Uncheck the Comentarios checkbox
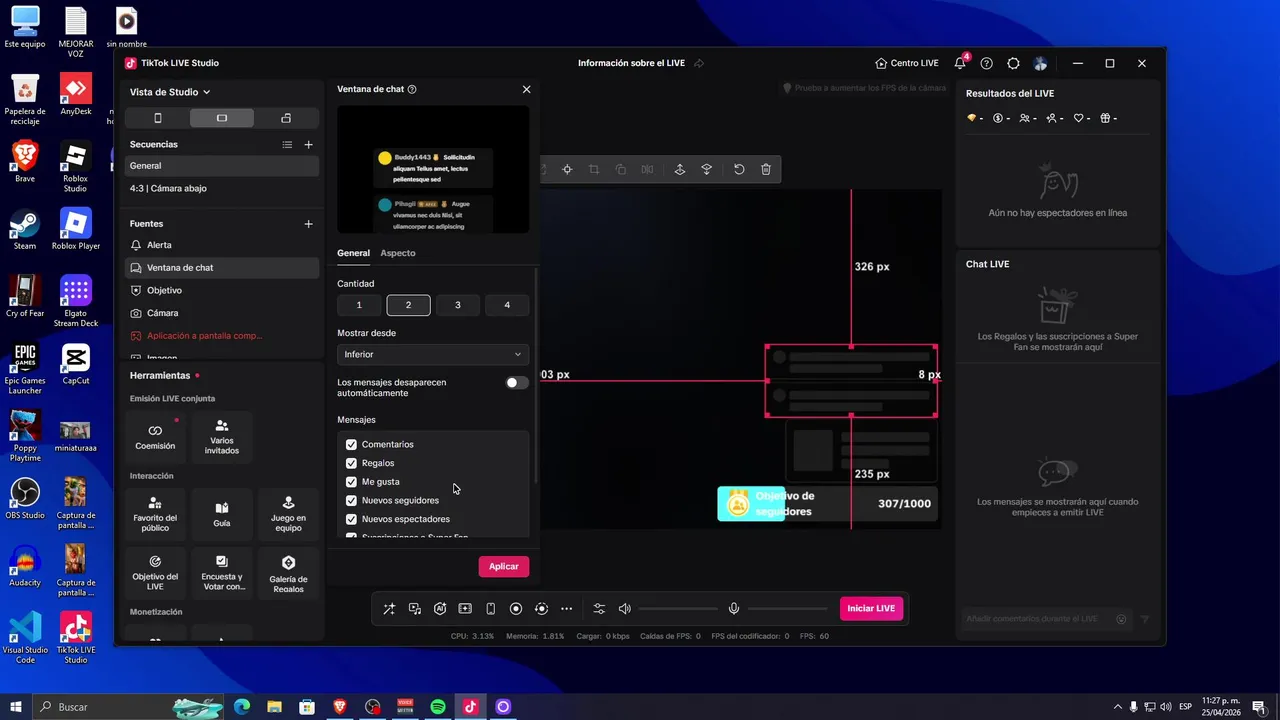 click(x=351, y=445)
